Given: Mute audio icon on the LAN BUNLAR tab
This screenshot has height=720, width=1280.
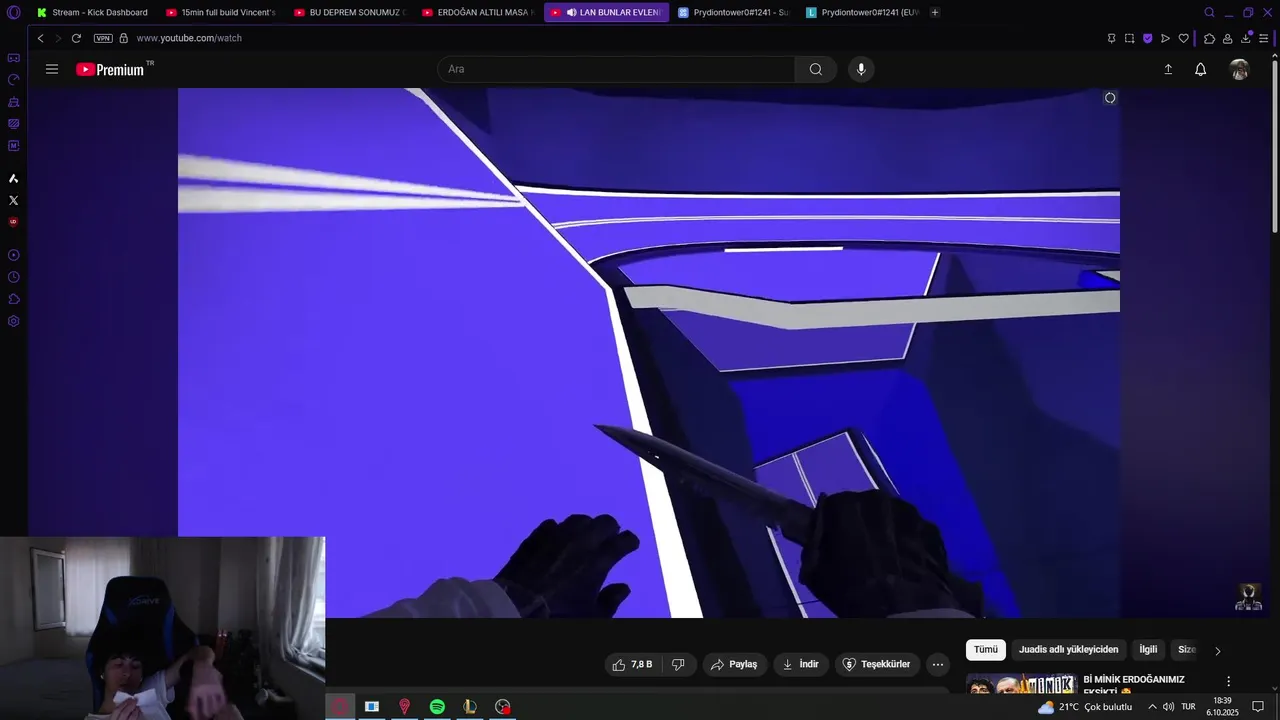Looking at the screenshot, I should 571,12.
